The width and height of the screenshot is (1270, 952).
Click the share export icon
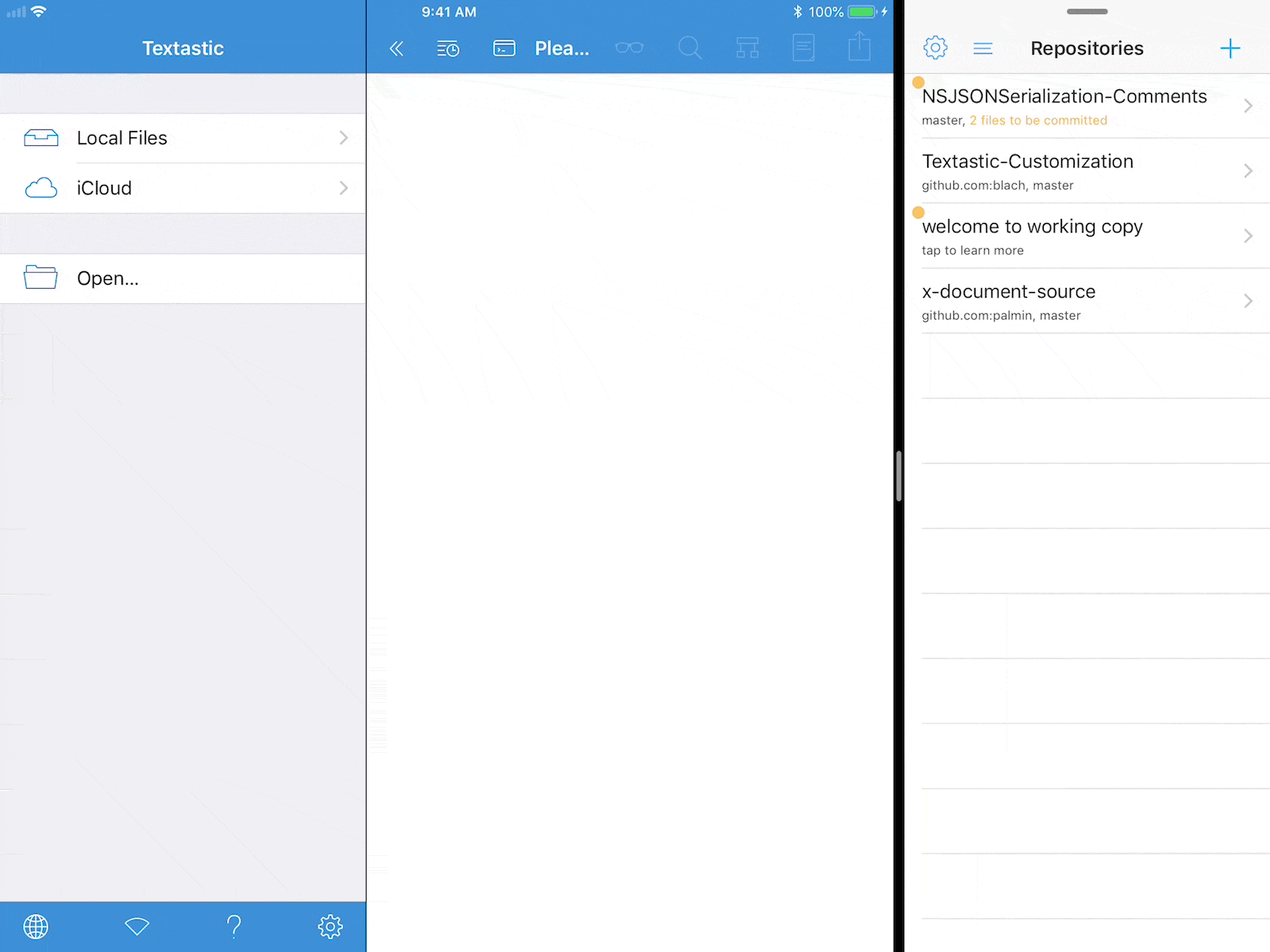(x=859, y=47)
